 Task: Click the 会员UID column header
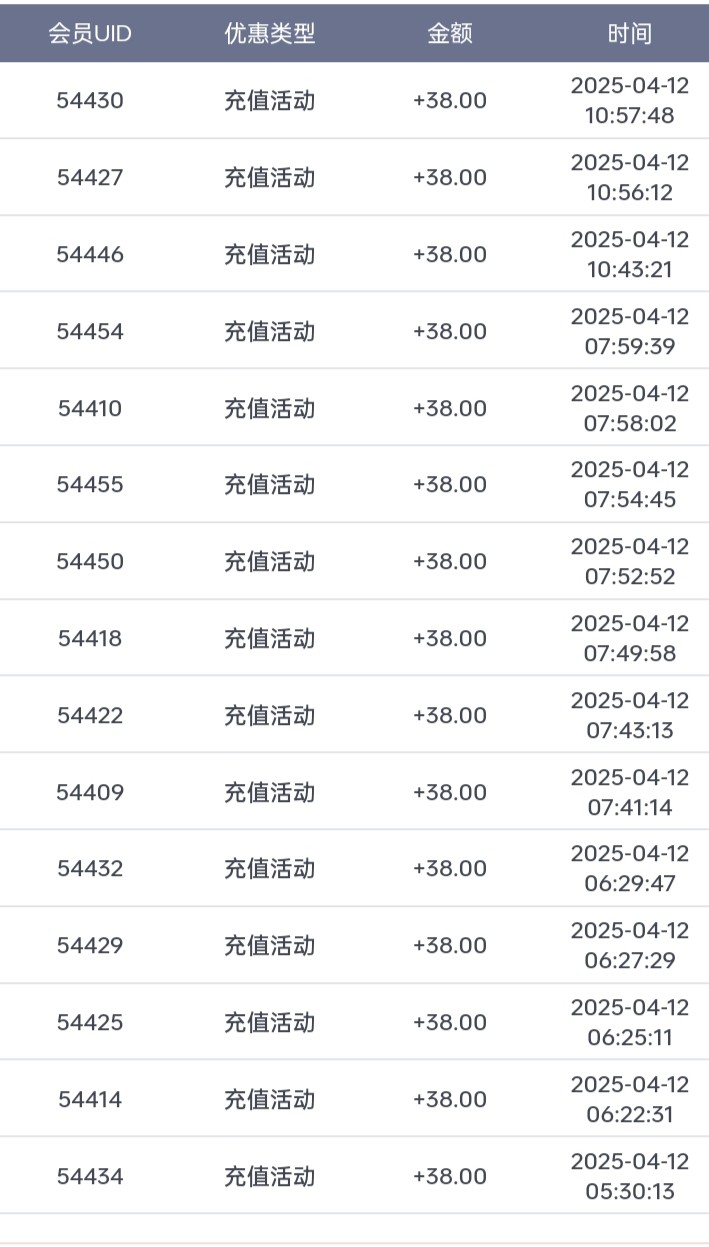[90, 34]
